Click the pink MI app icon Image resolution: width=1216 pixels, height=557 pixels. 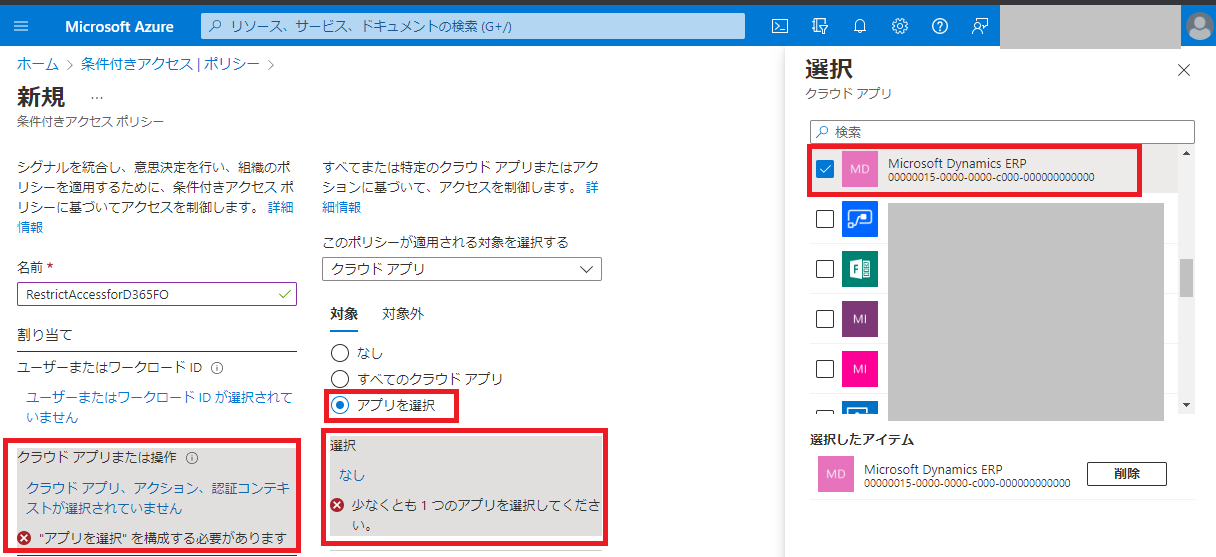(860, 369)
